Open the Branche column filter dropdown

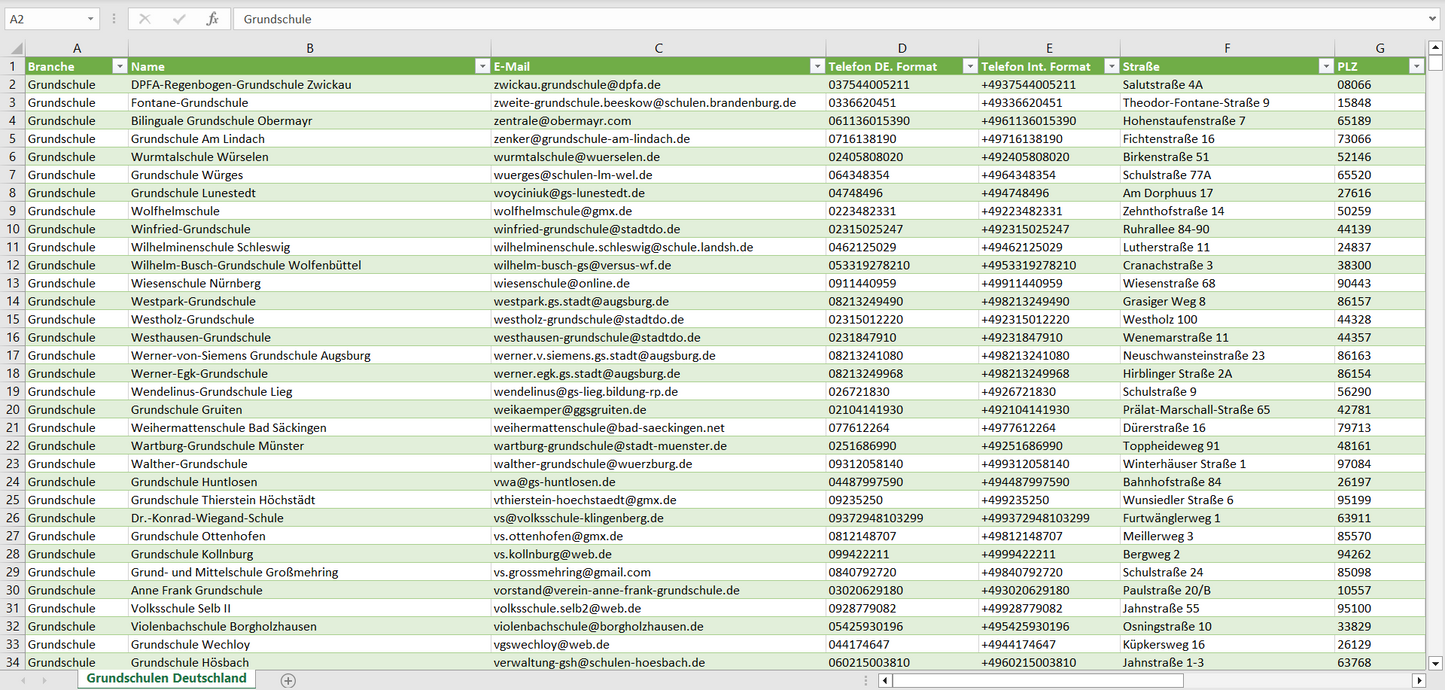119,66
